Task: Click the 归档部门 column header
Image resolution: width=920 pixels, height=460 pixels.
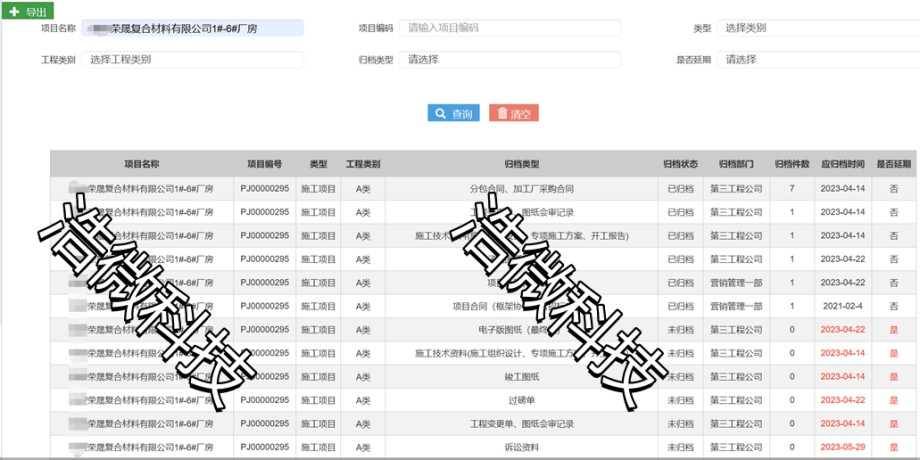Action: coord(736,164)
